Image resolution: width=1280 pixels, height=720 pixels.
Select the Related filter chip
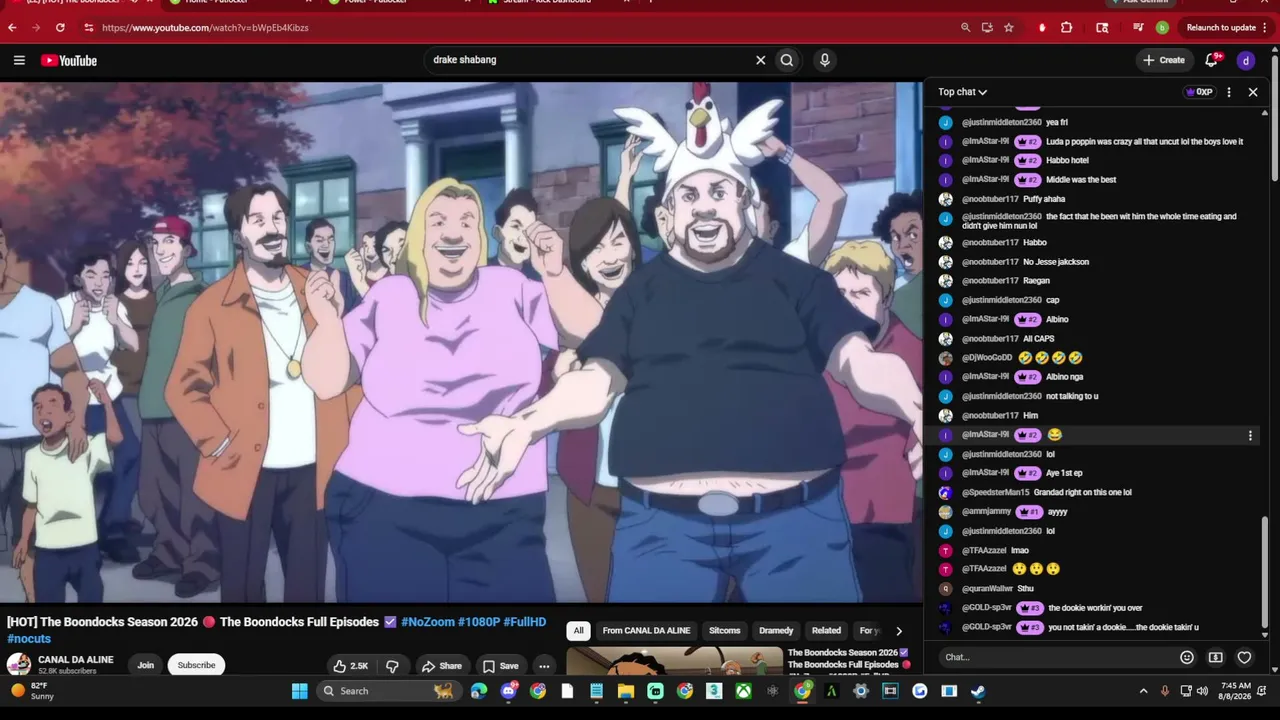coord(826,631)
